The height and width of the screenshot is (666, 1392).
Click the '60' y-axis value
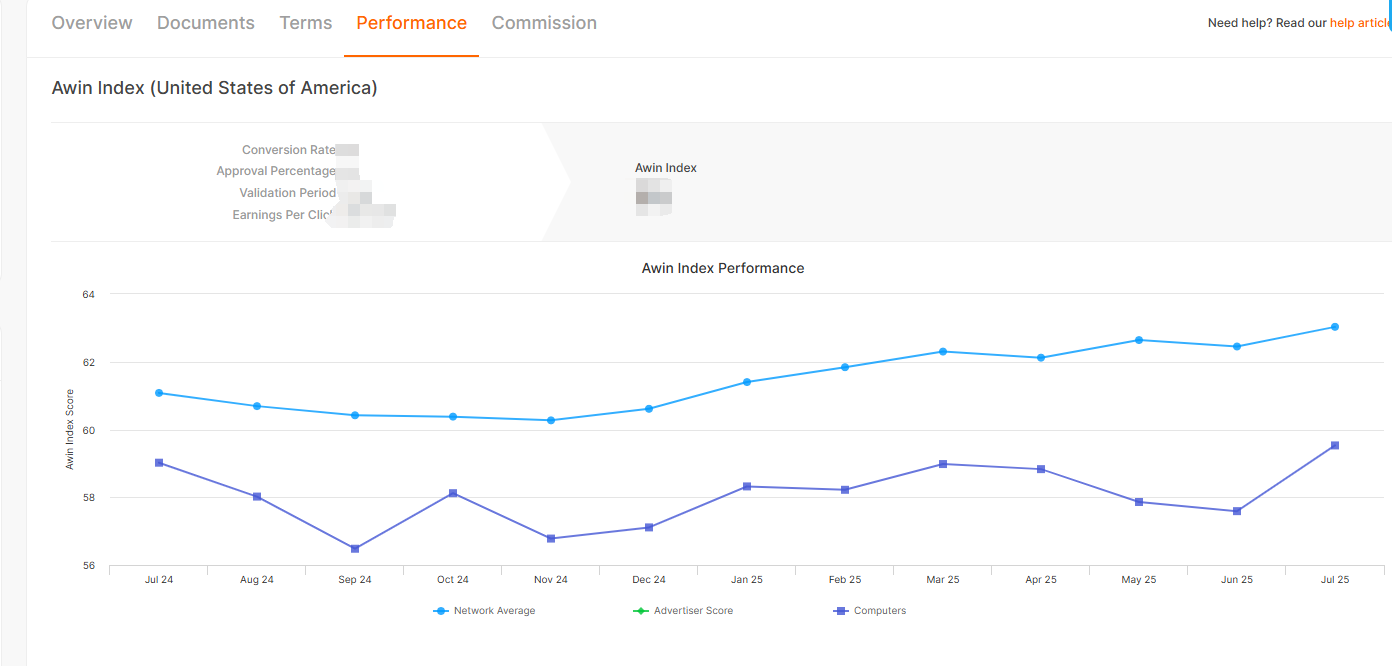pos(89,430)
